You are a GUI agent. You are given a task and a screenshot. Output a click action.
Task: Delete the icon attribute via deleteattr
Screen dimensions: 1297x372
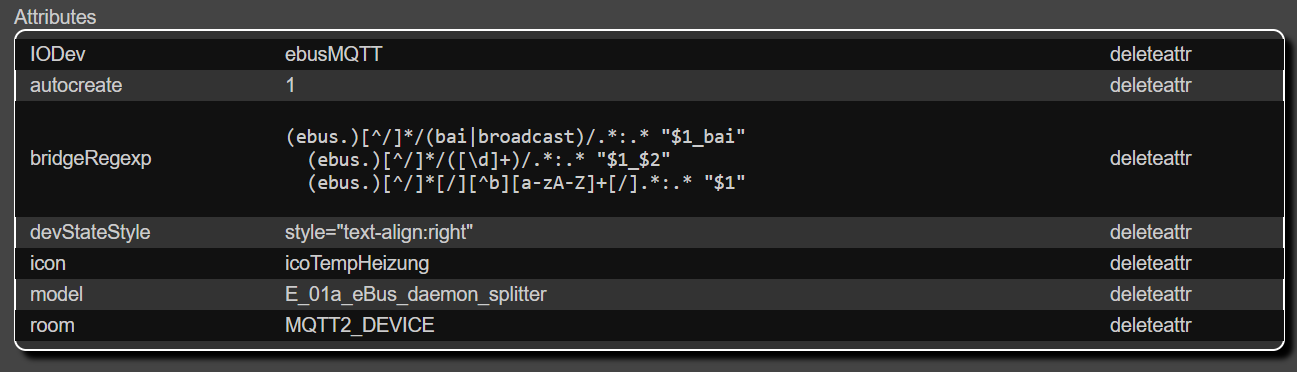[x=1150, y=264]
